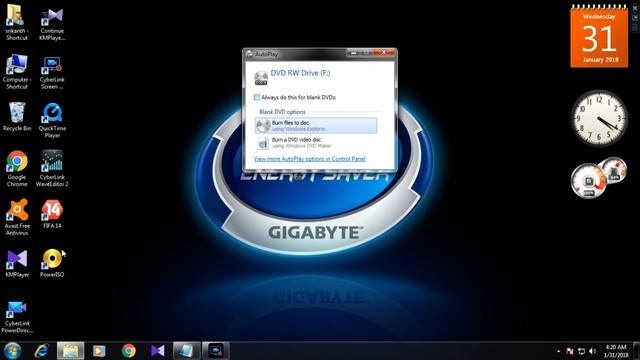The width and height of the screenshot is (640, 360).
Task: Open the Recycle Bin
Action: pyautogui.click(x=17, y=117)
